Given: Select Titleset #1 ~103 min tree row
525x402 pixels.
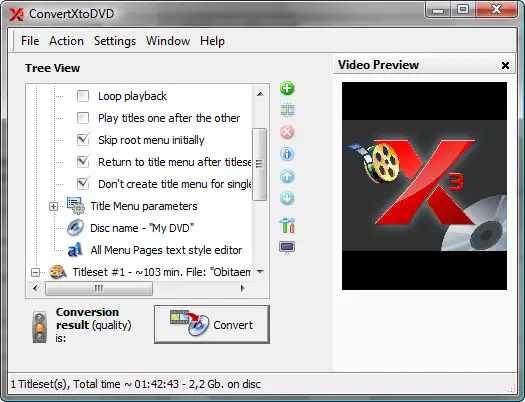Looking at the screenshot, I should tap(161, 272).
